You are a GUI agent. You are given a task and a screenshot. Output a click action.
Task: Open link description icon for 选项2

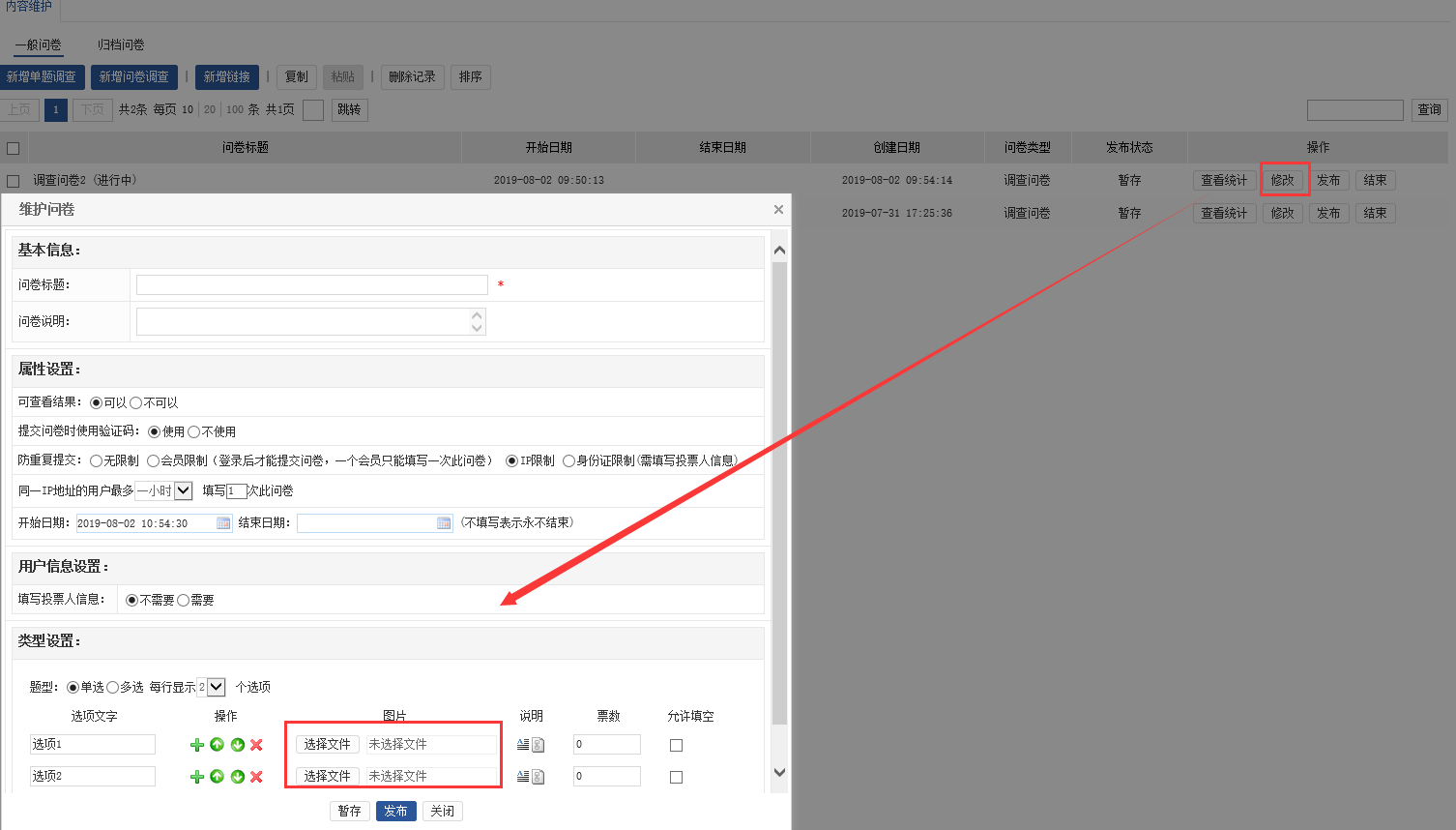point(539,777)
